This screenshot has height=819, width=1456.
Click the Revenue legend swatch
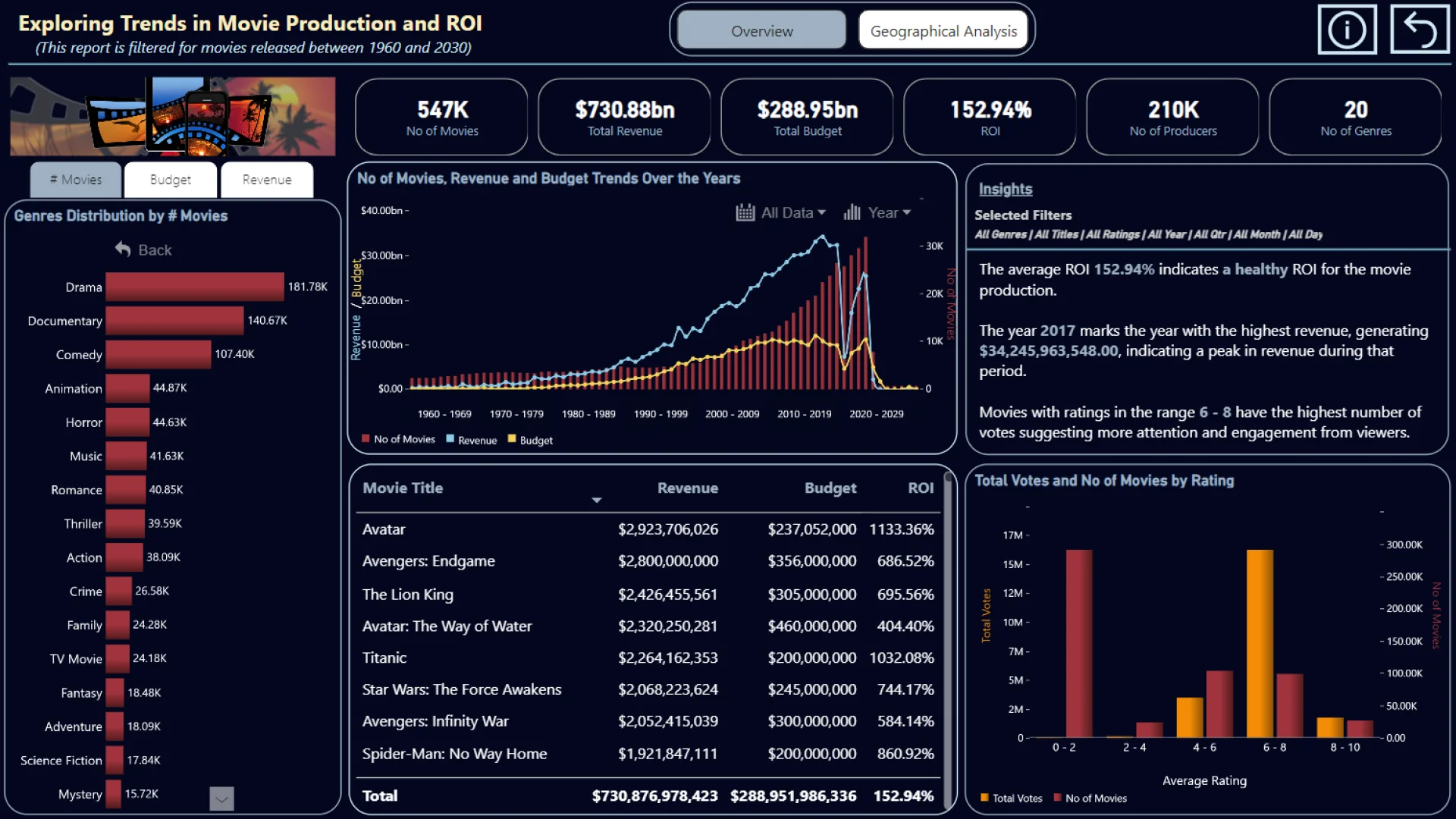coord(450,439)
